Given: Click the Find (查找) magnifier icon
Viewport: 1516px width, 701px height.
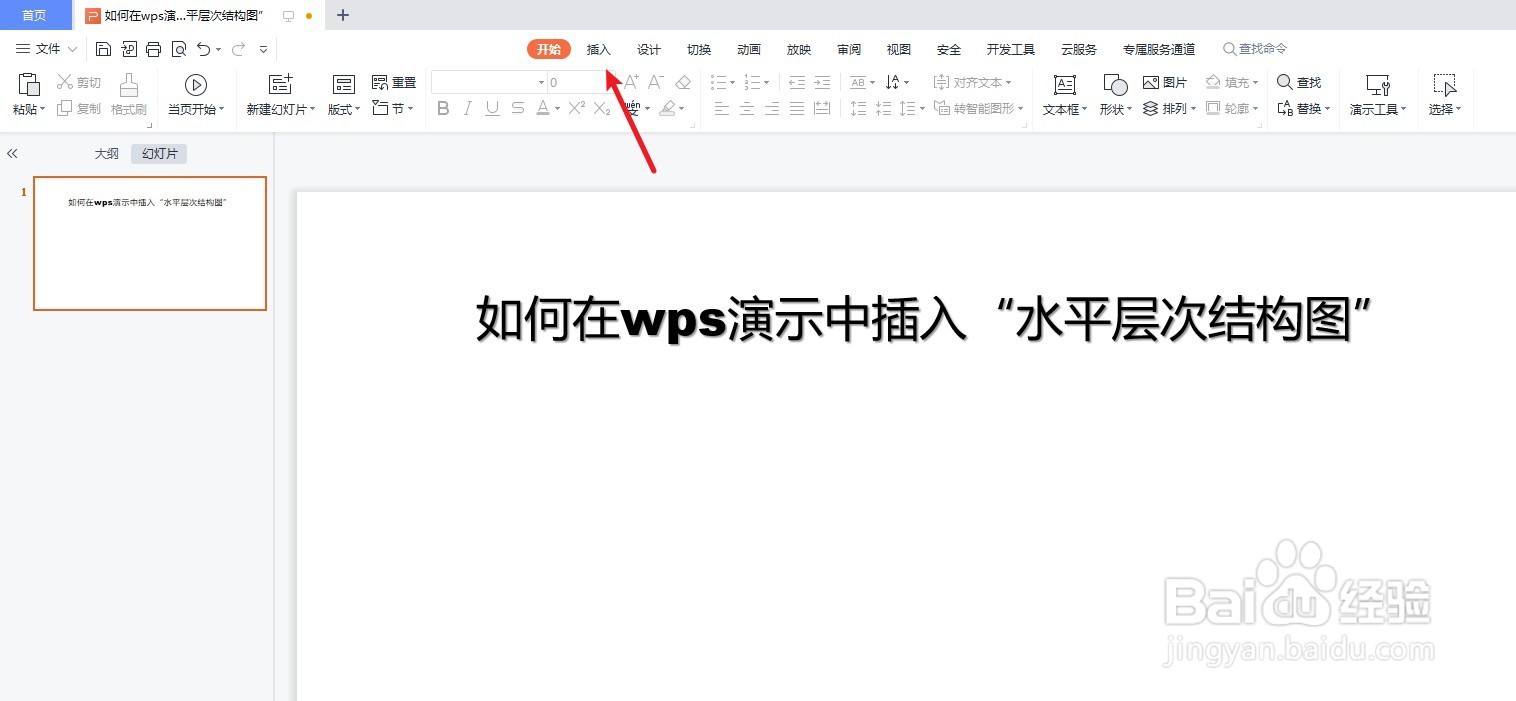Looking at the screenshot, I should 1285,82.
